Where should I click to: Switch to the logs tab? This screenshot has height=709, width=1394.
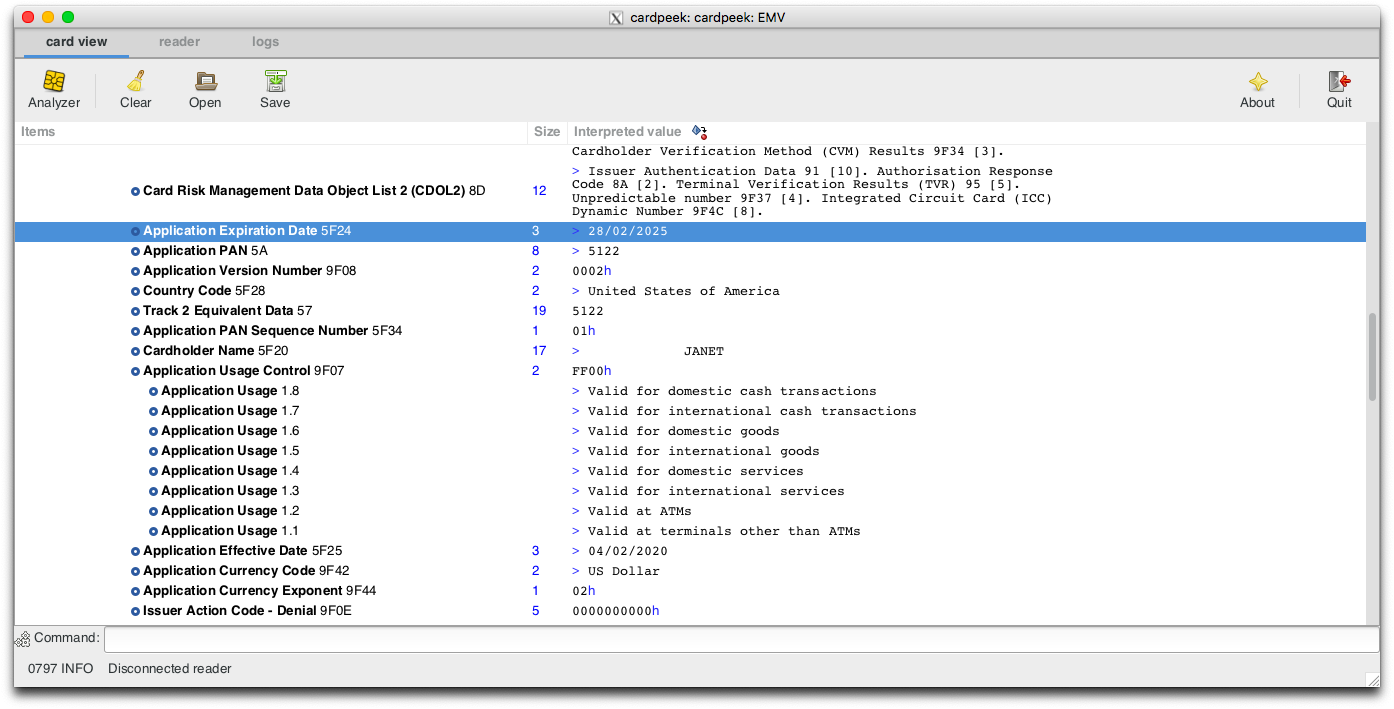pos(266,42)
